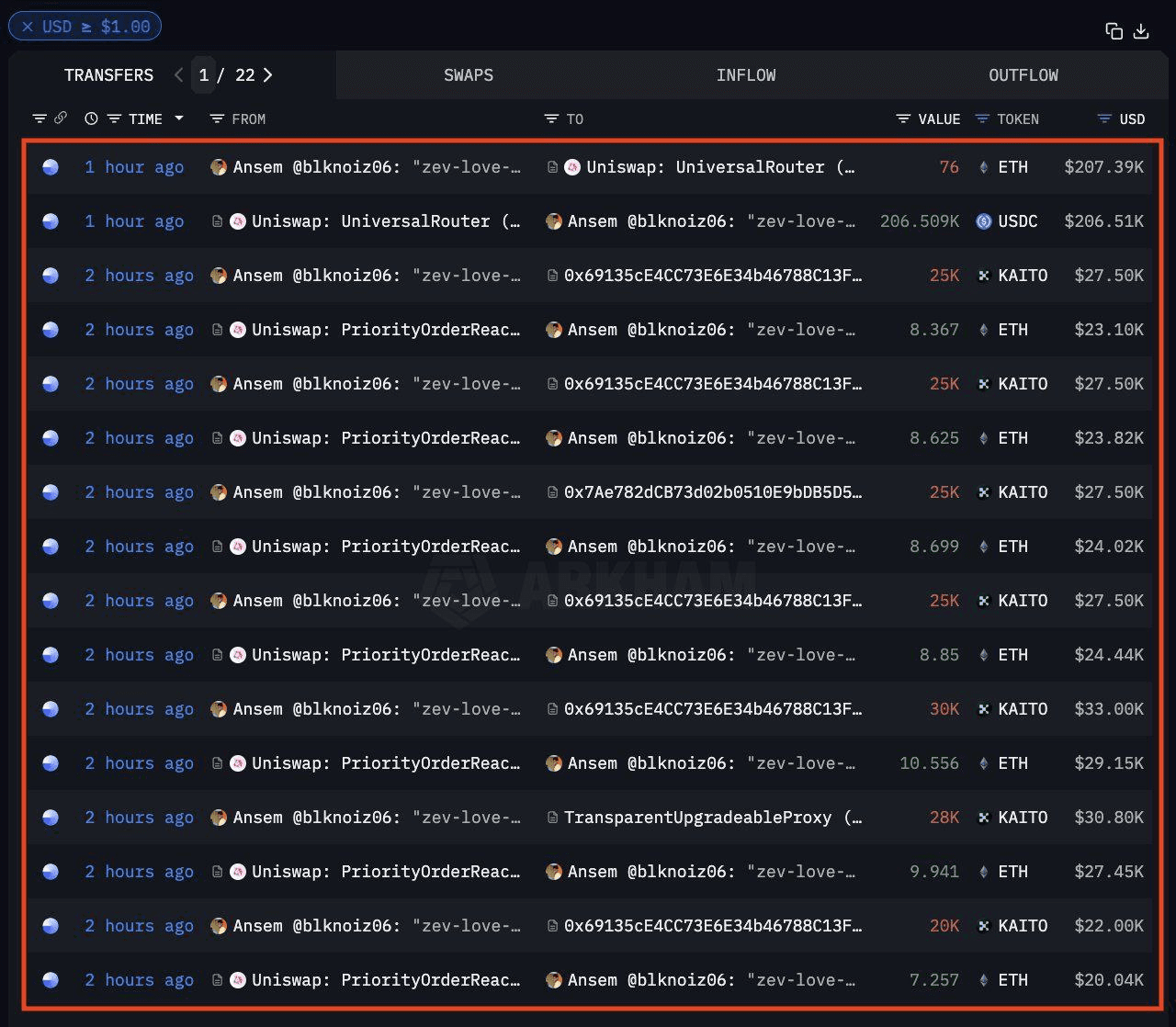Click the value 10.556 in the ETH row
This screenshot has width=1176, height=1027.
pos(929,763)
